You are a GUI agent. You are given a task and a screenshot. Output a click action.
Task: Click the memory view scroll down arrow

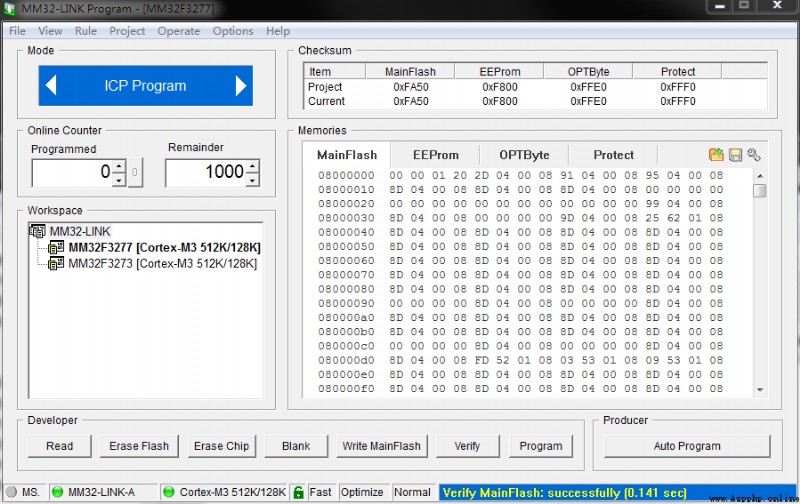tap(760, 390)
